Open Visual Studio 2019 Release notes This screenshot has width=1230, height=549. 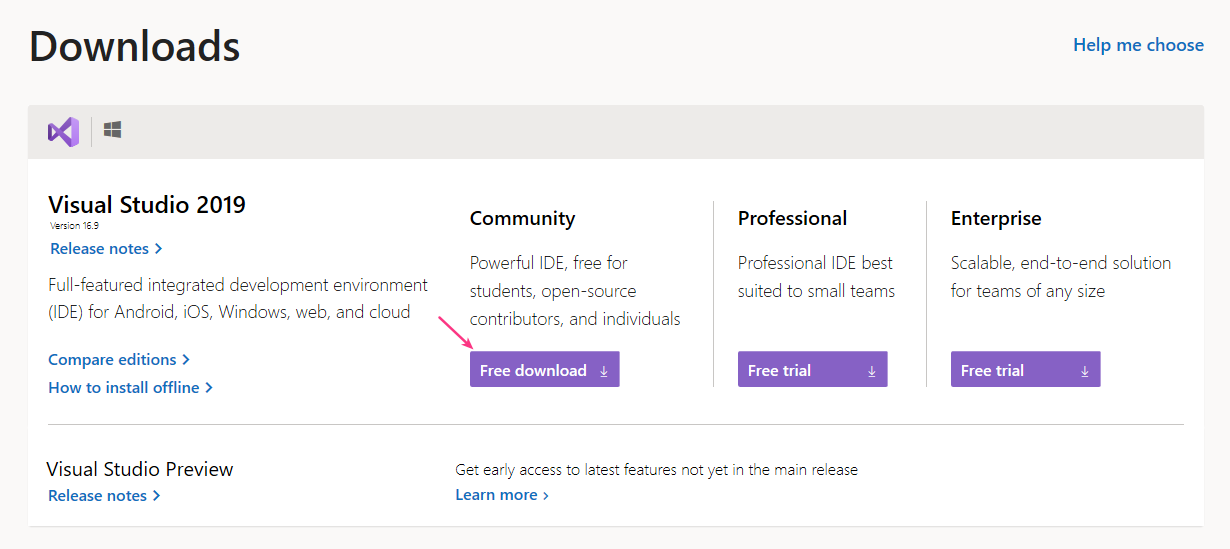106,248
